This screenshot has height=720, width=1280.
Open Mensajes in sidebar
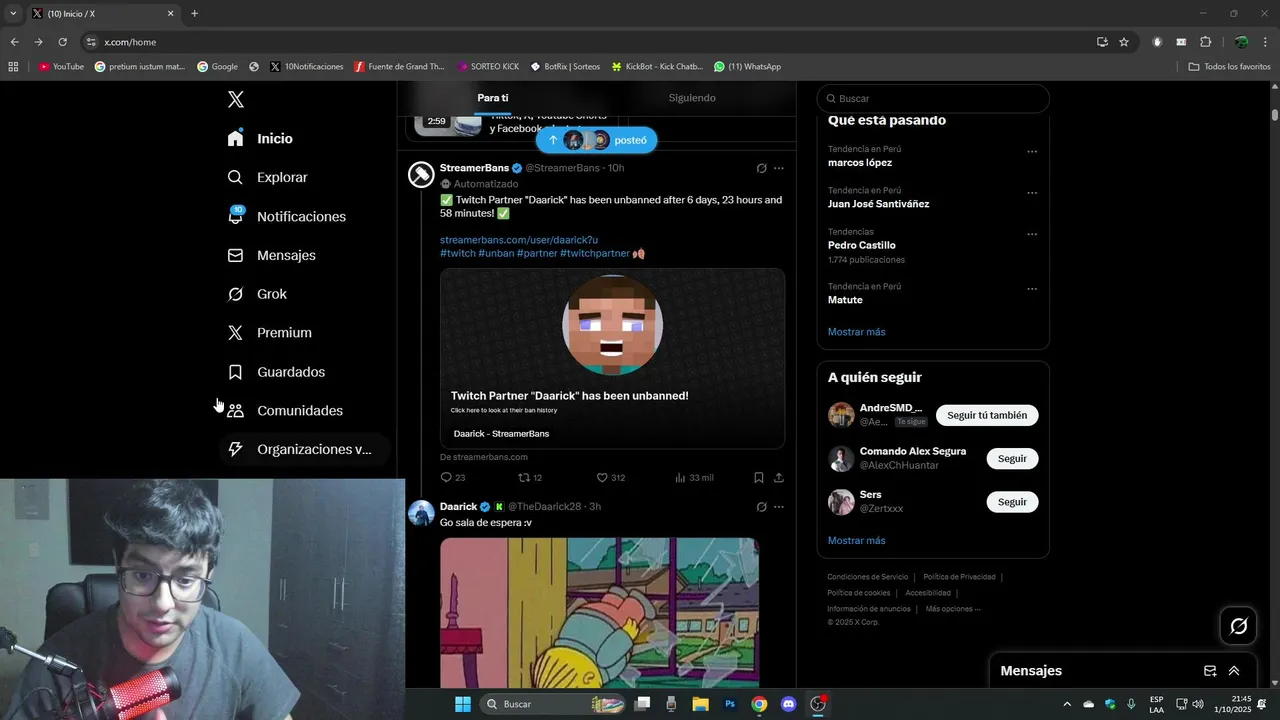click(272, 255)
